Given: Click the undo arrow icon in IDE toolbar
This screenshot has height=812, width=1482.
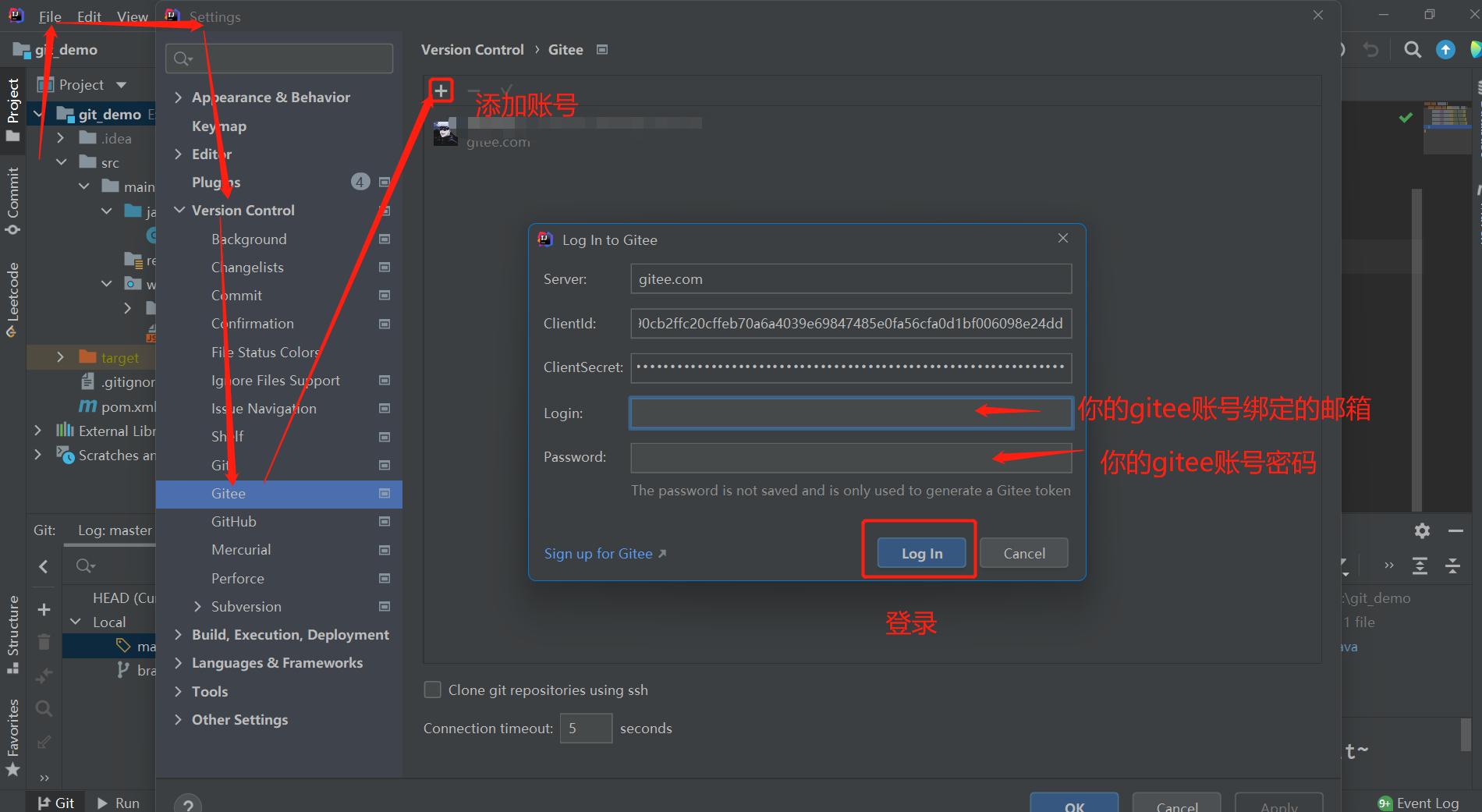Looking at the screenshot, I should [1371, 50].
